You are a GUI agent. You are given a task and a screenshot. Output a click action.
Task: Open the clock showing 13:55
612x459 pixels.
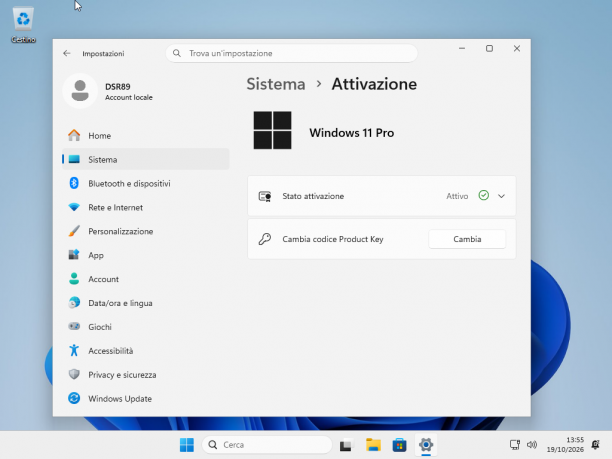[x=565, y=445]
